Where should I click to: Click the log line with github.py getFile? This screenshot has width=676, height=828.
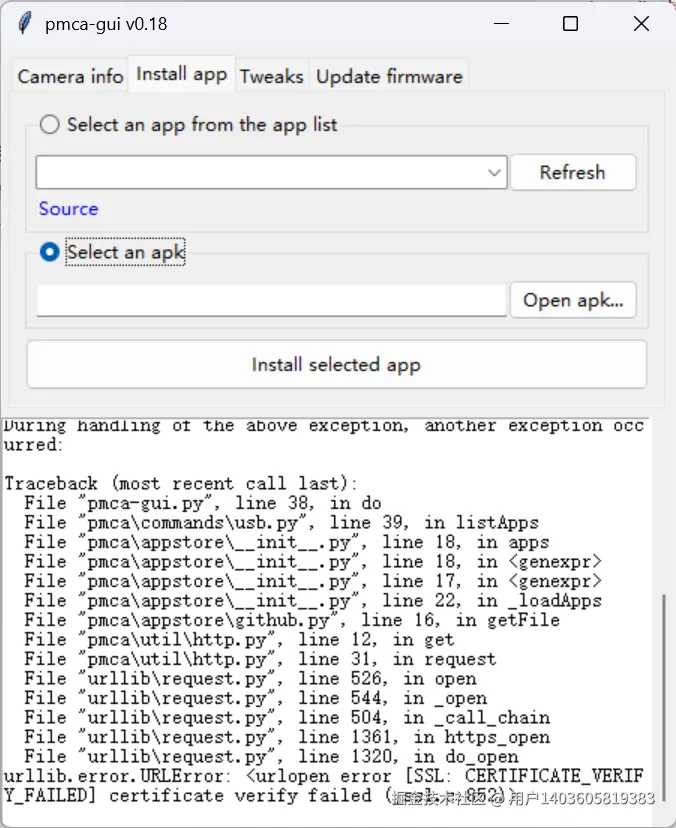pyautogui.click(x=292, y=619)
